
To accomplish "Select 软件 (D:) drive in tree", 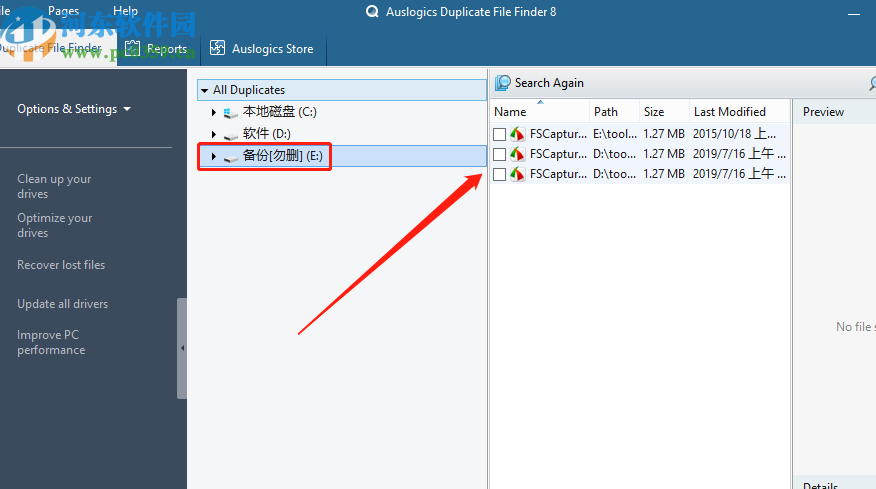I will click(266, 134).
